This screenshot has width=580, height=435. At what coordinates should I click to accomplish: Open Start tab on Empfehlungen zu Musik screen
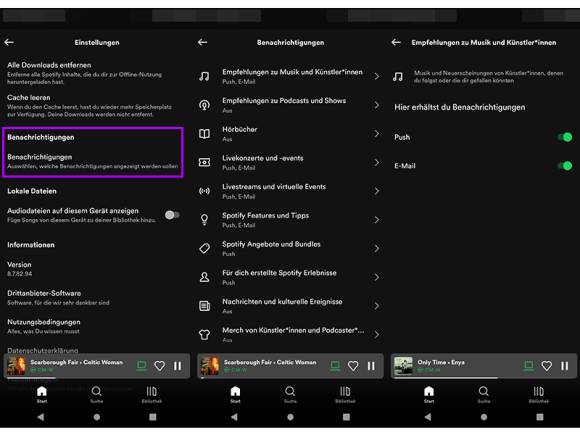click(429, 395)
